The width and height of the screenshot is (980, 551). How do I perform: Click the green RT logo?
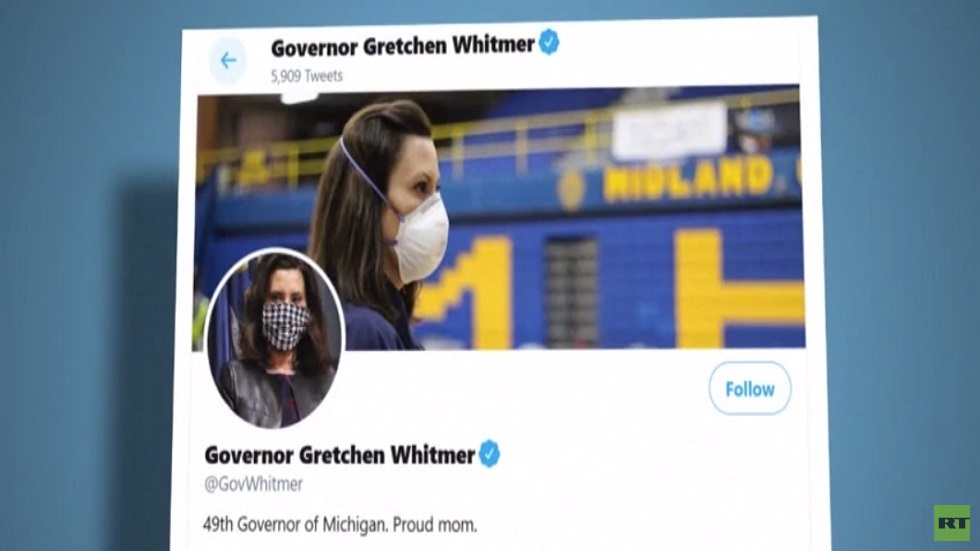(x=952, y=522)
